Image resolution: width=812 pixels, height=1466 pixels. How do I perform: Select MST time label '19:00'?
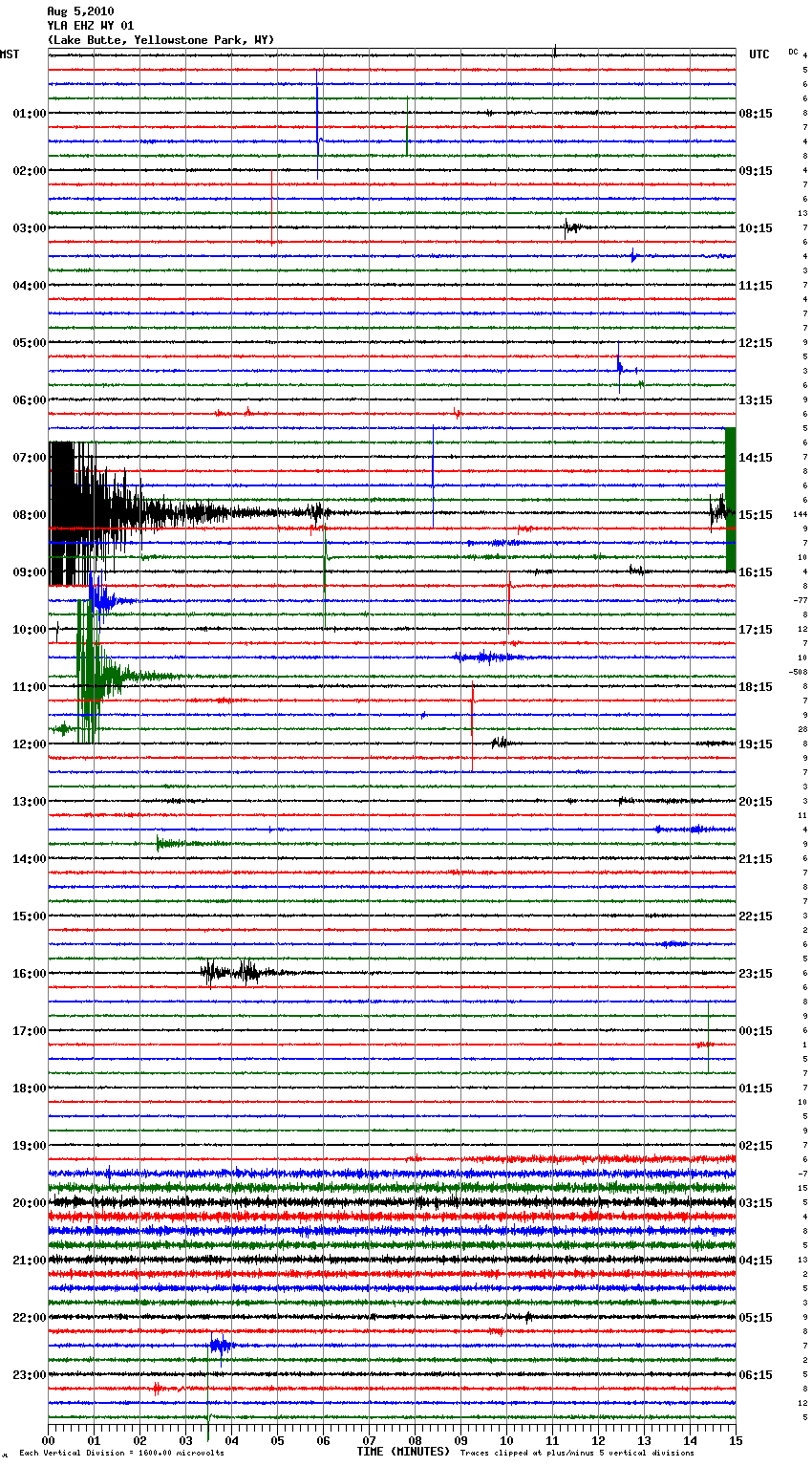(30, 1146)
